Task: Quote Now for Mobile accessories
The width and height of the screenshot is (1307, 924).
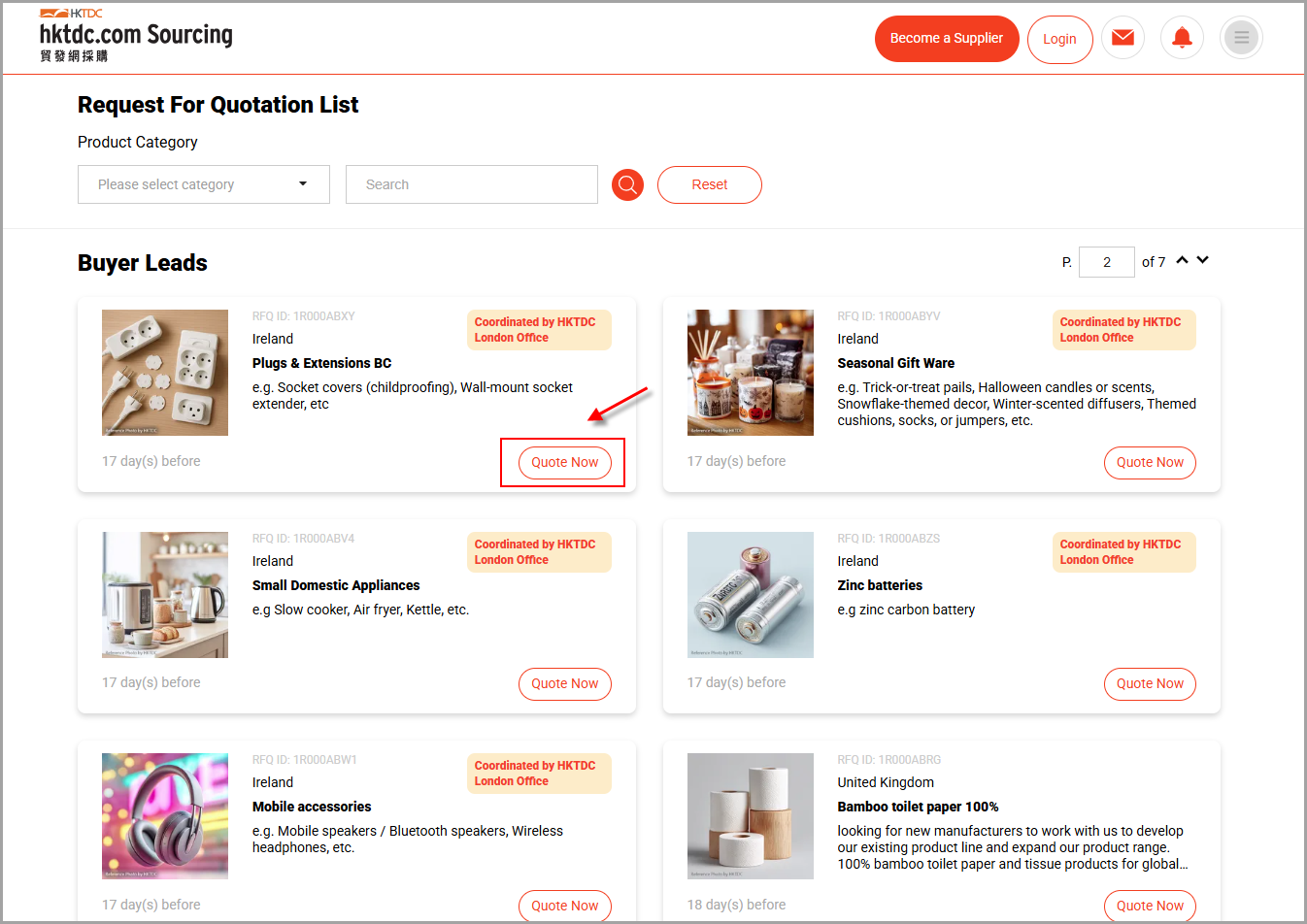Action: (565, 906)
